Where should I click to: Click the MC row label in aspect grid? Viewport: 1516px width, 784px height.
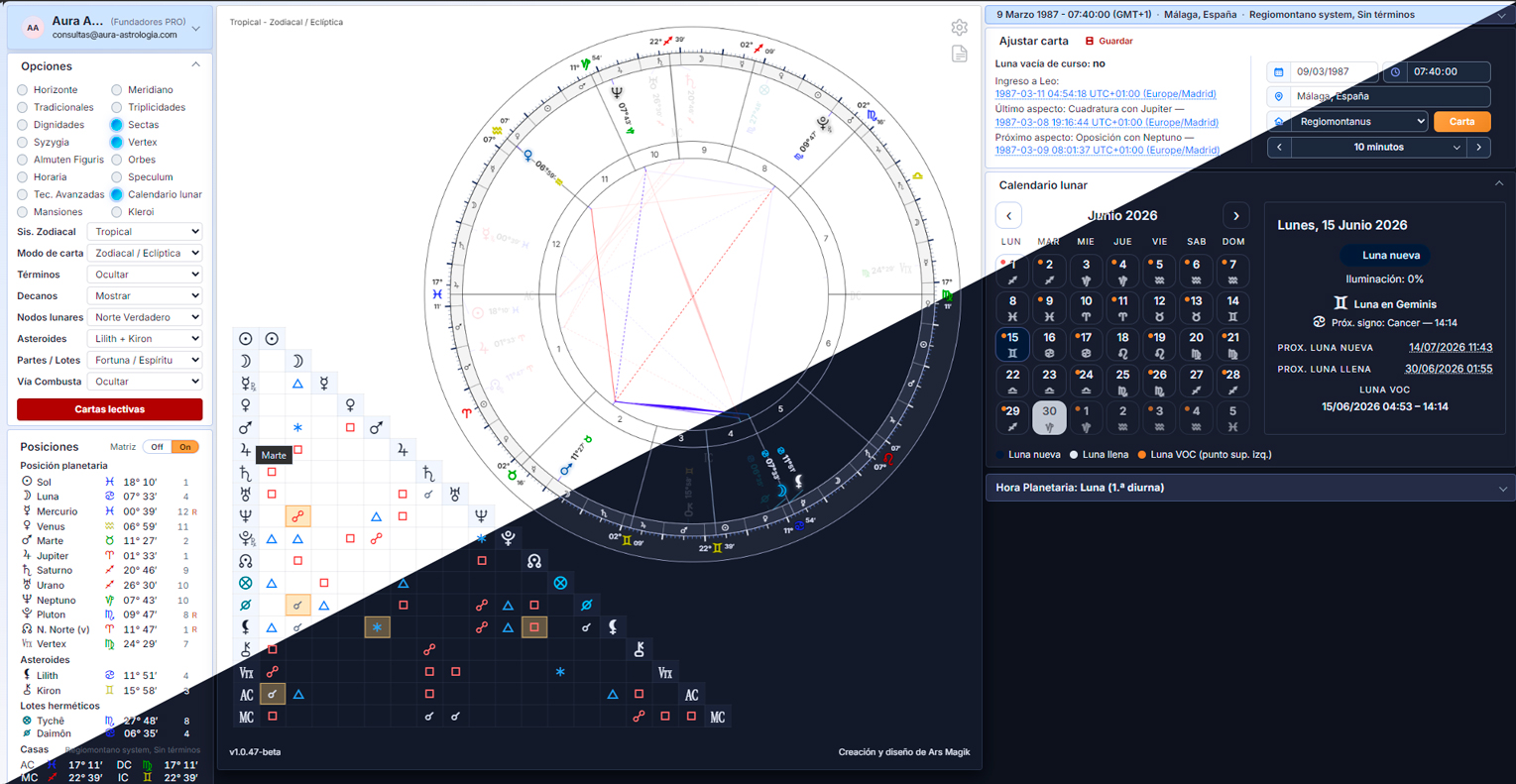[x=245, y=718]
